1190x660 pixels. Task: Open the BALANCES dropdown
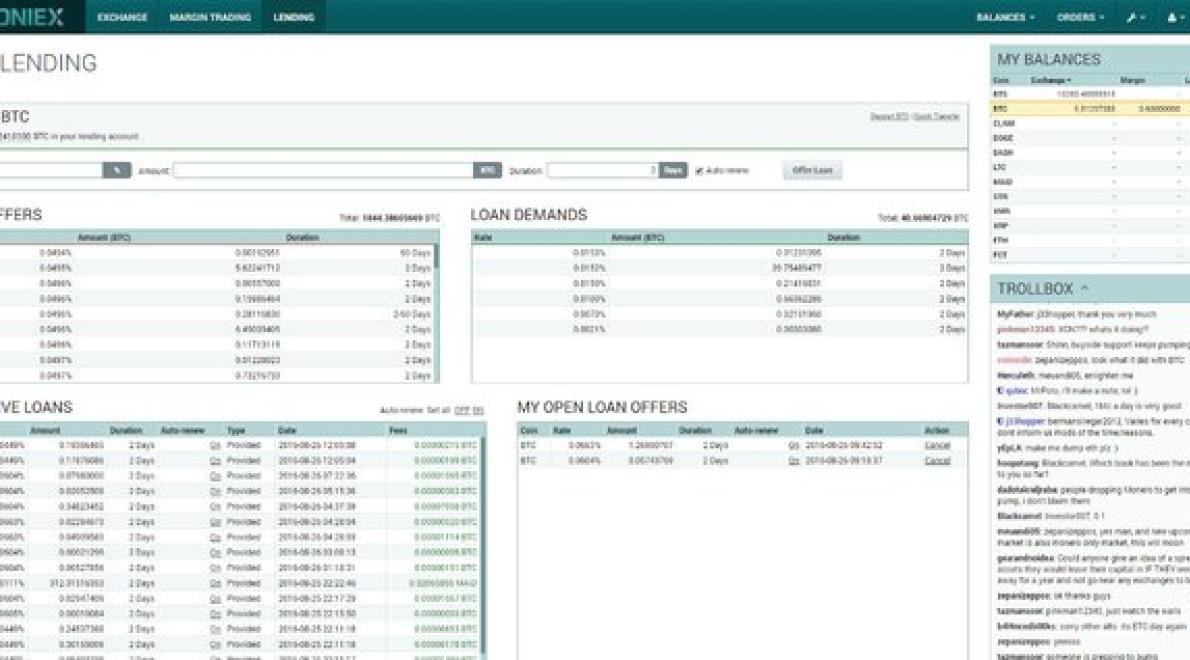1002,17
